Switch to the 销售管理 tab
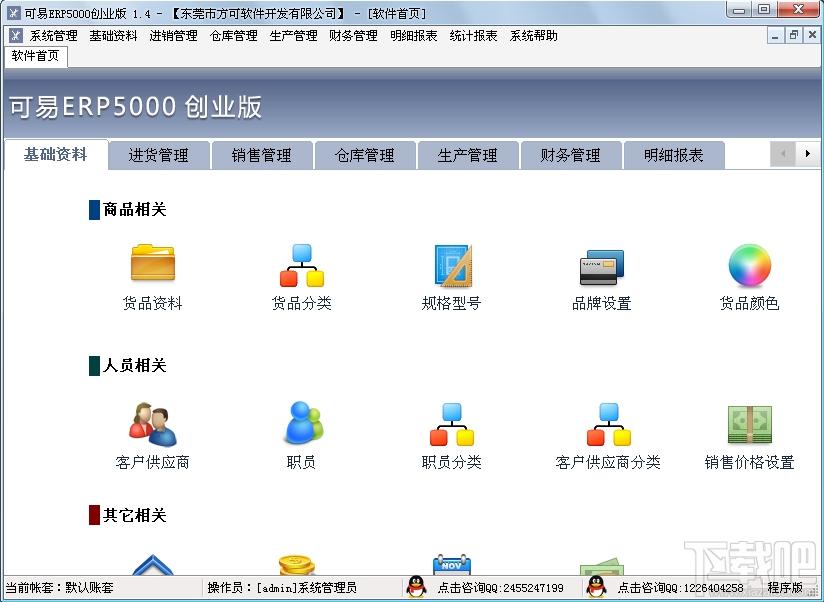824x602 pixels. pyautogui.click(x=262, y=155)
